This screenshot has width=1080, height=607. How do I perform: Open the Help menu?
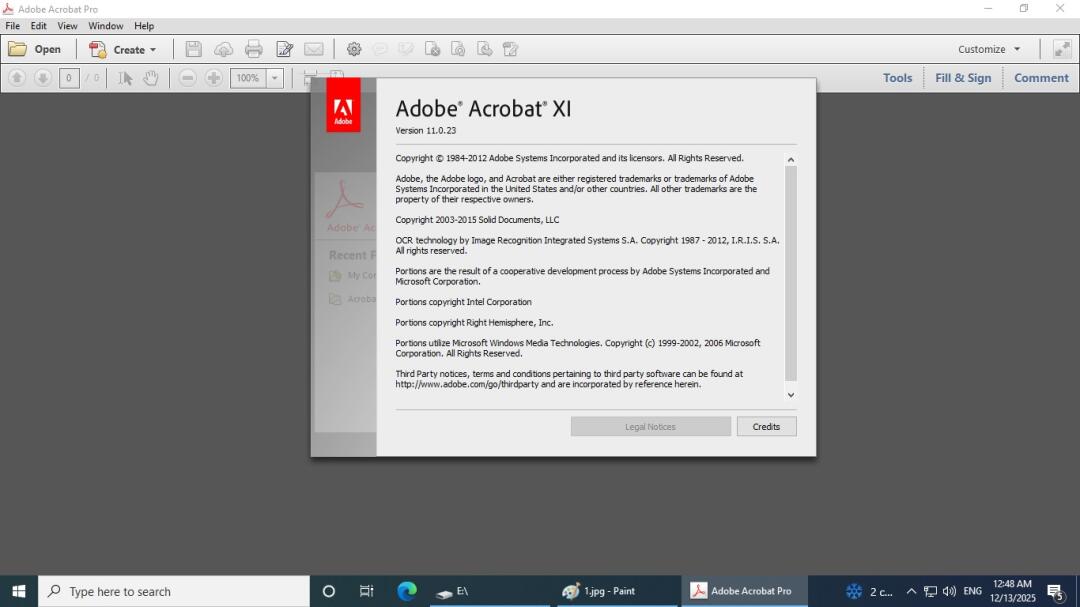pos(144,26)
